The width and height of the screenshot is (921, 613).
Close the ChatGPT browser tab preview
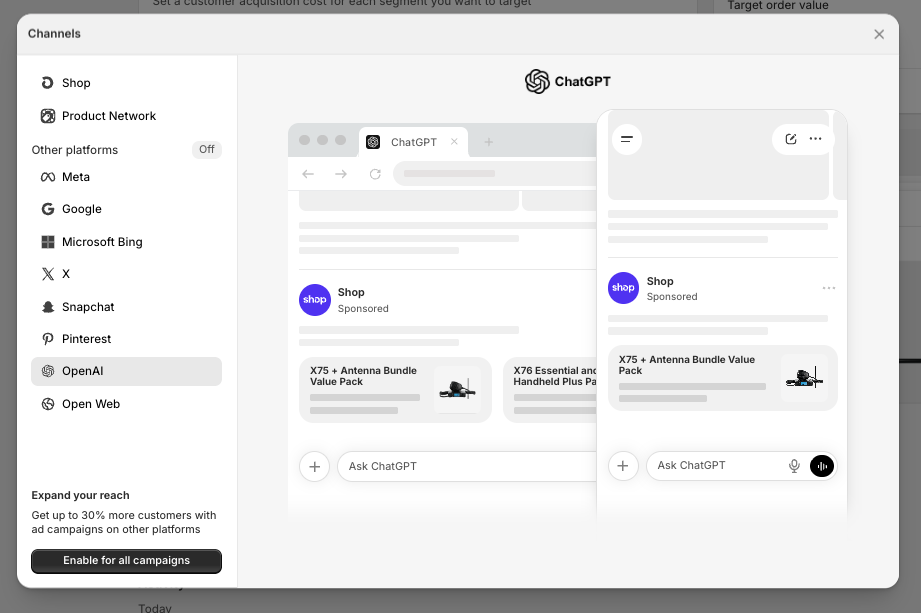click(x=454, y=142)
